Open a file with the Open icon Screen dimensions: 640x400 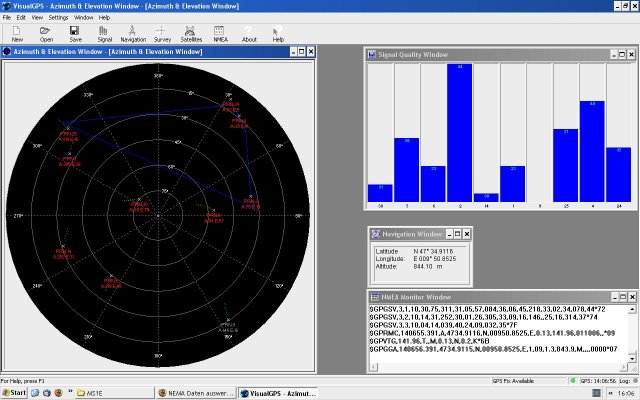coord(46,34)
